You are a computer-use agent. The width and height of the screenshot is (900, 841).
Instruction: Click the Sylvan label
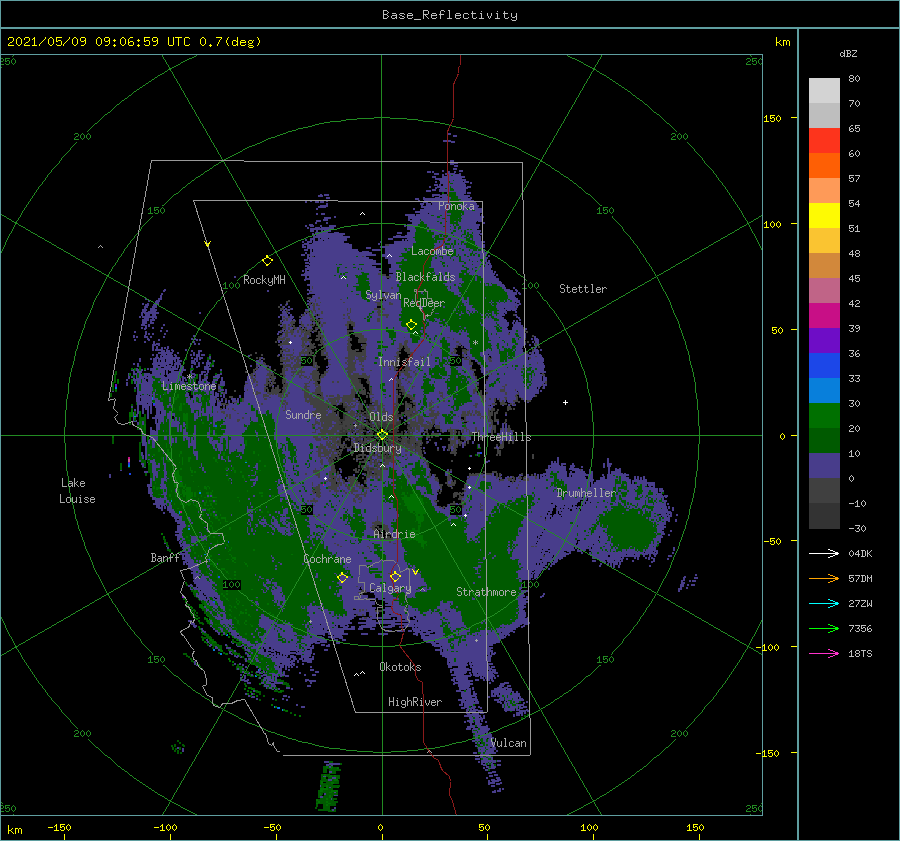[x=383, y=295]
